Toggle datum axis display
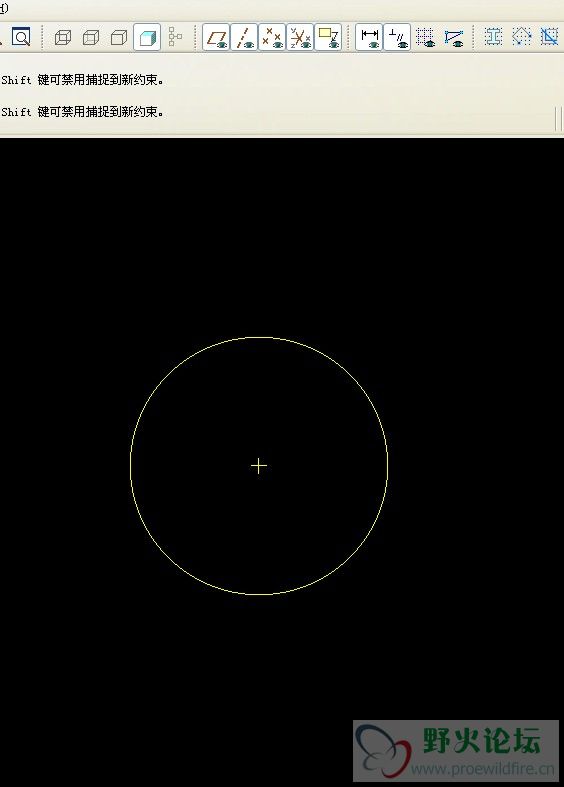The width and height of the screenshot is (564, 787). click(244, 37)
